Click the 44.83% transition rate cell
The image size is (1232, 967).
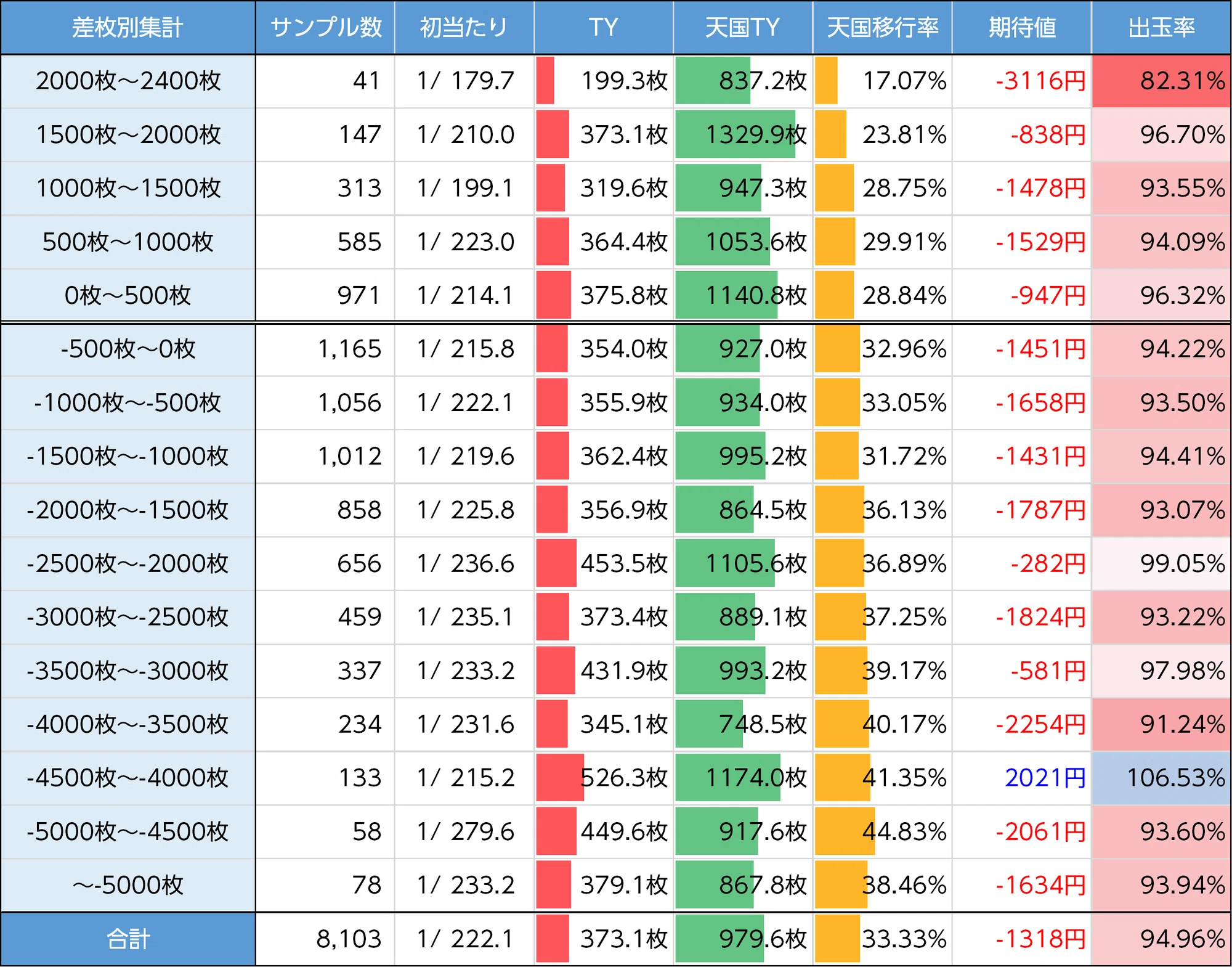click(882, 831)
